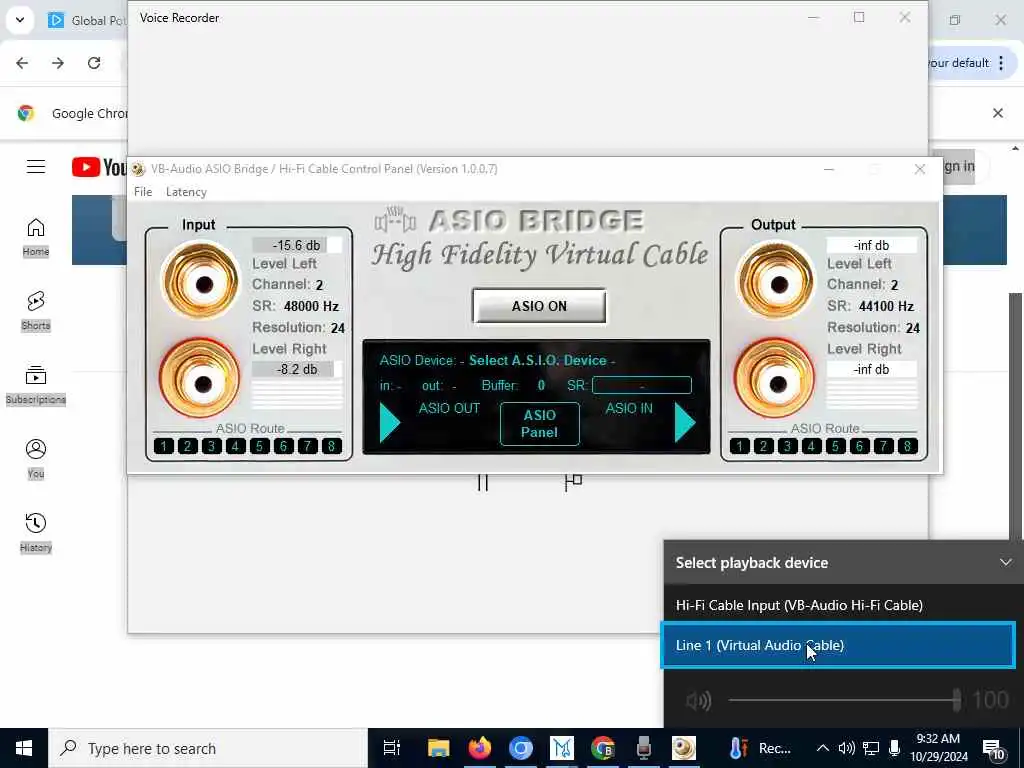Click the Chrome forward arrow
The height and width of the screenshot is (768, 1024).
click(x=58, y=63)
